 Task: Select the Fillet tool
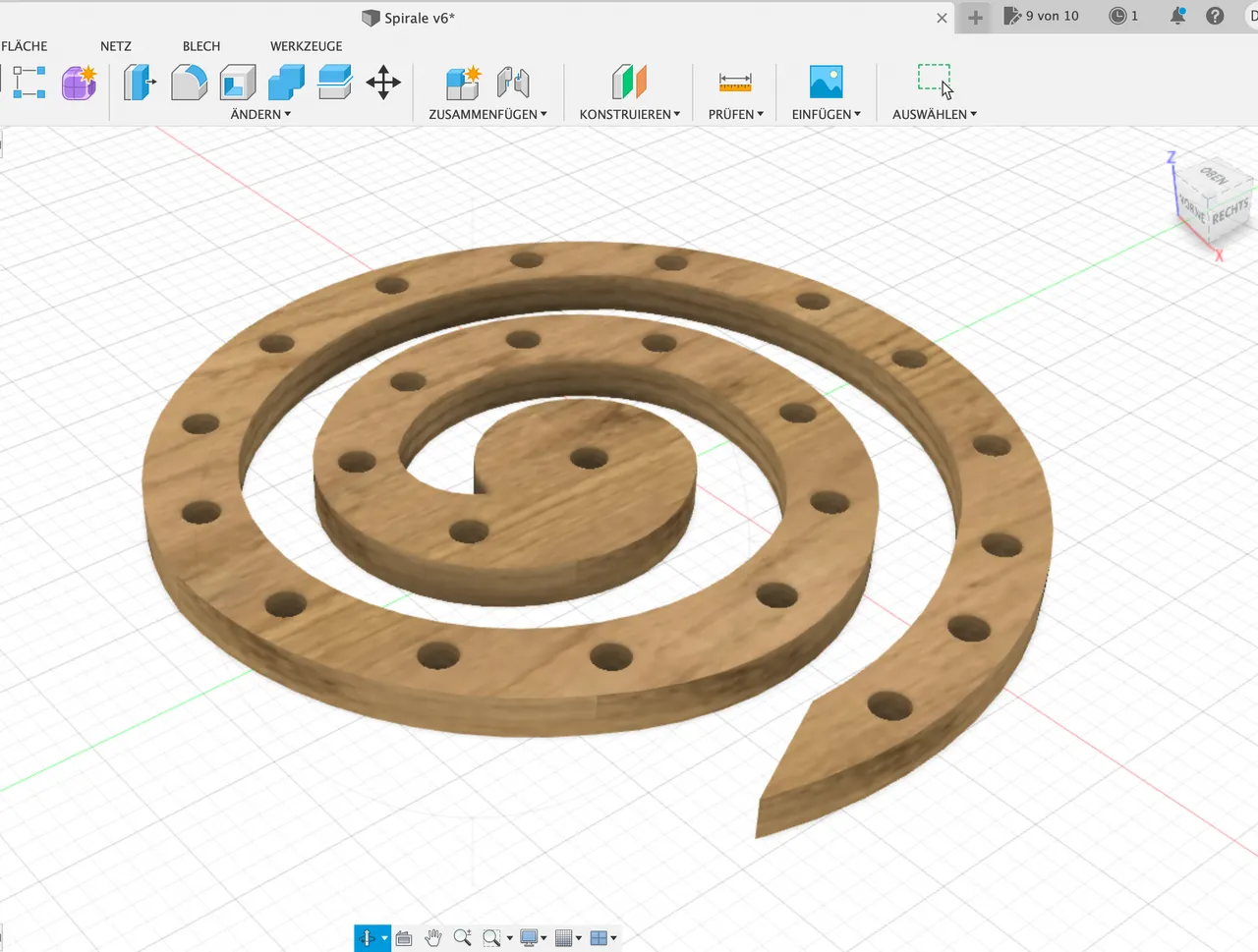click(189, 83)
